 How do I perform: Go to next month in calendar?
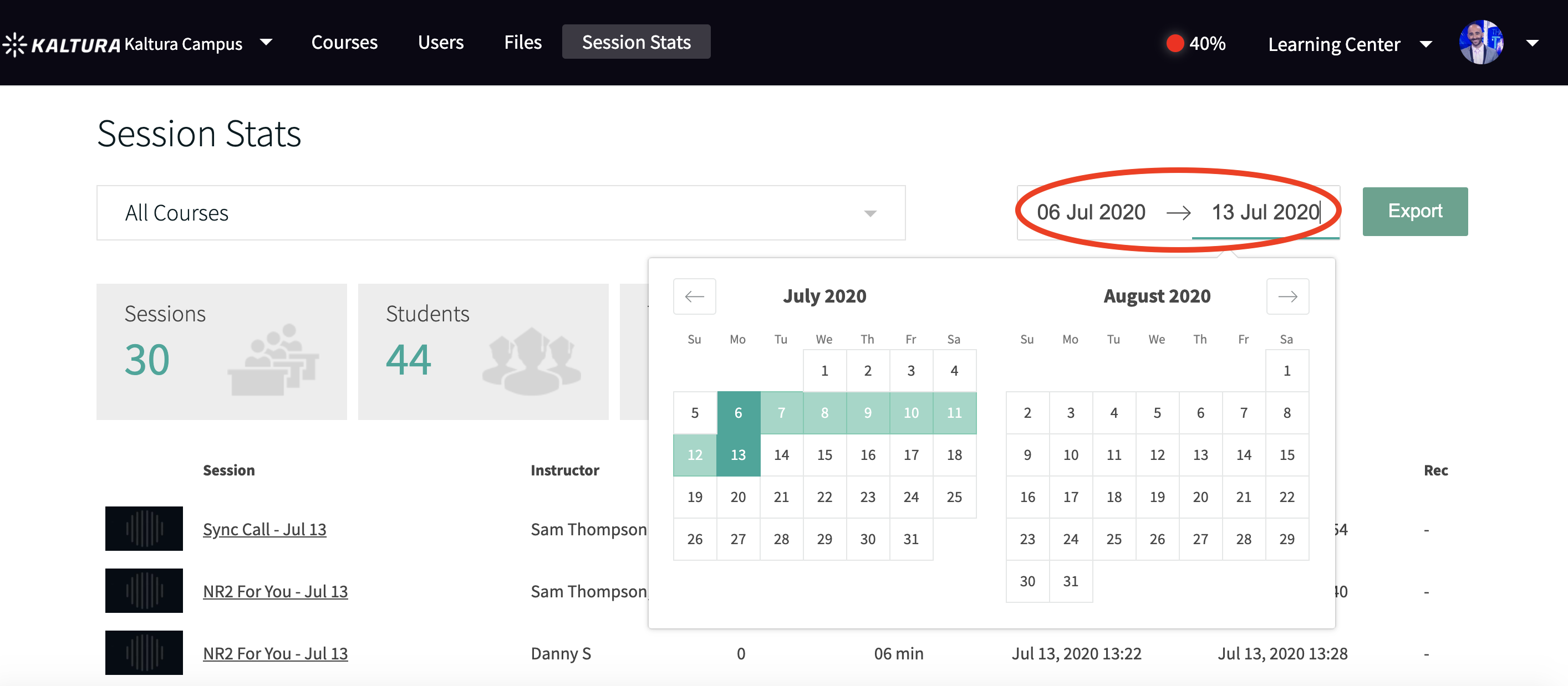(x=1287, y=297)
